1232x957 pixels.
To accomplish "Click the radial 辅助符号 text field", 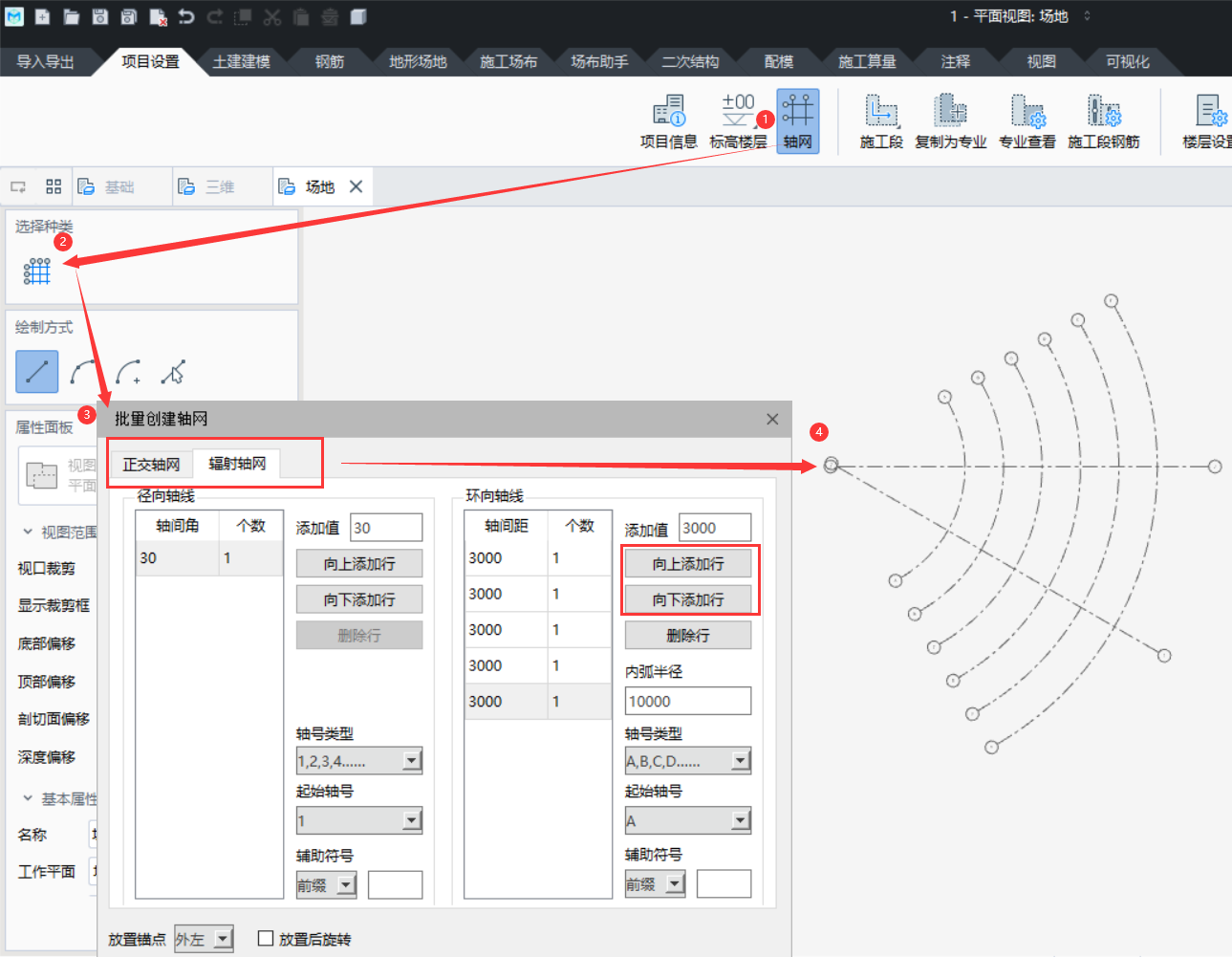I will 395,884.
